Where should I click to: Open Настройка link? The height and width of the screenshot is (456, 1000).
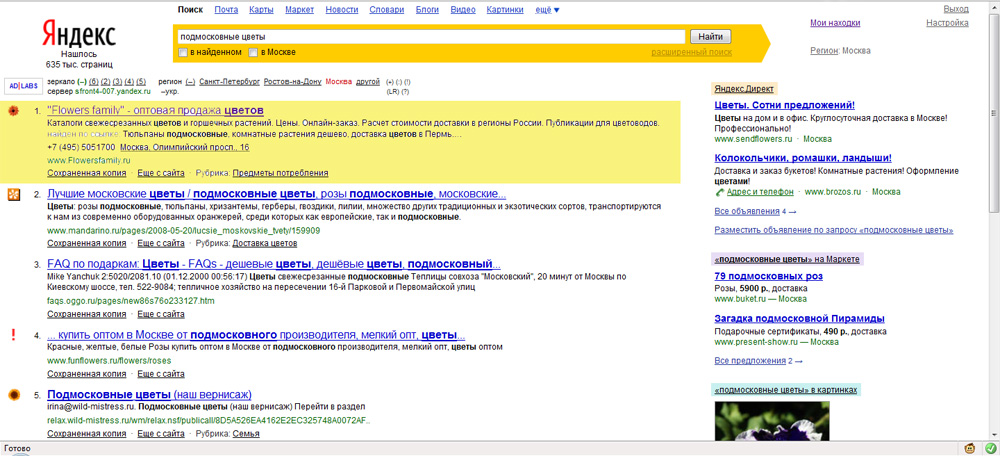click(x=947, y=24)
